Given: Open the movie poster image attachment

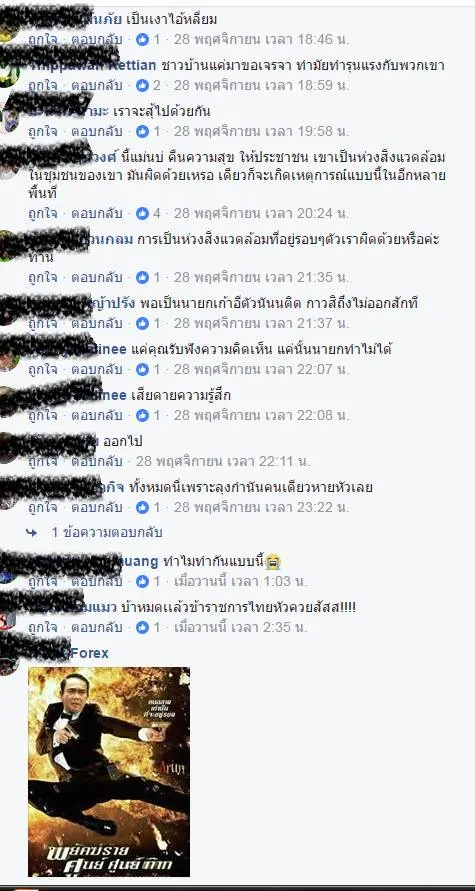Looking at the screenshot, I should tap(109, 772).
